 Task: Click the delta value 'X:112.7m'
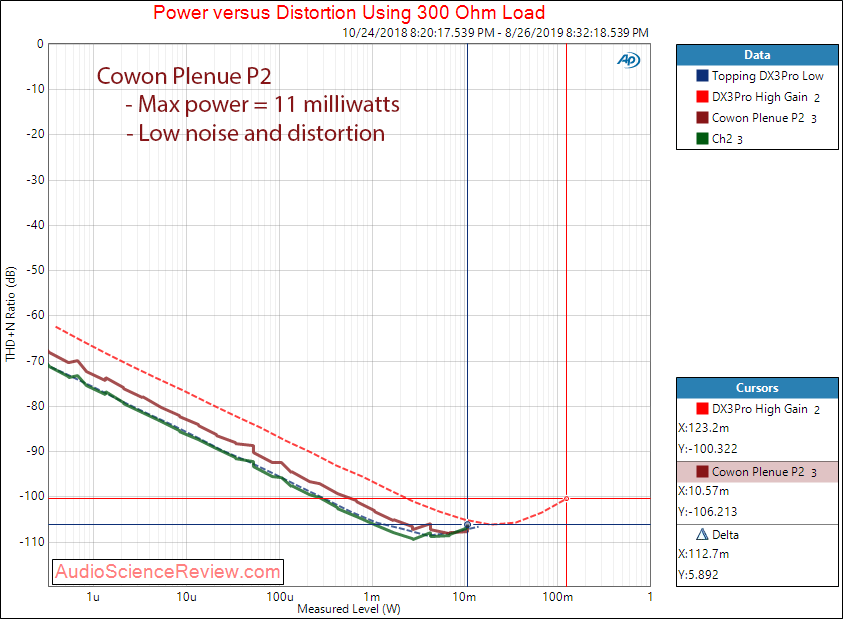click(x=704, y=554)
